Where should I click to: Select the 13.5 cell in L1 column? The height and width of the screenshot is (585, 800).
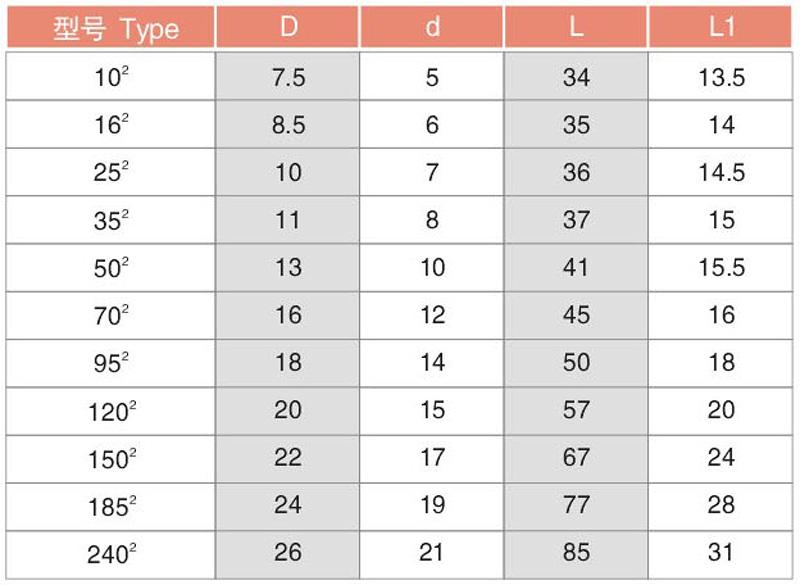coord(720,77)
